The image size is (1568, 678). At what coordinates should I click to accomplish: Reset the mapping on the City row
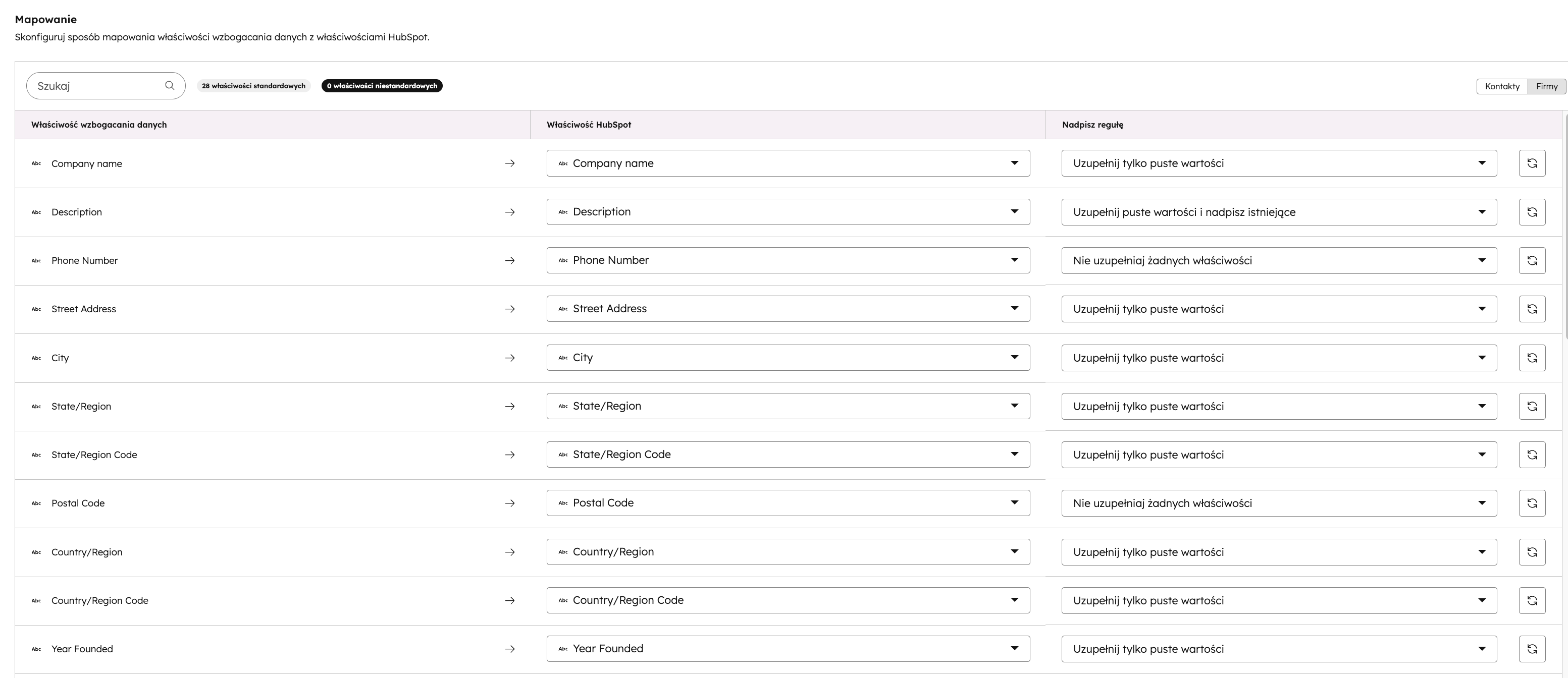point(1532,358)
